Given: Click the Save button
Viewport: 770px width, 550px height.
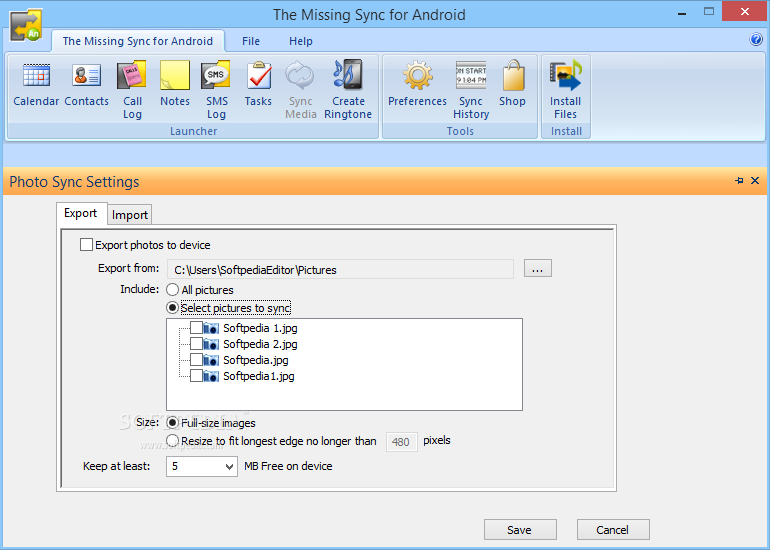Looking at the screenshot, I should tap(520, 530).
